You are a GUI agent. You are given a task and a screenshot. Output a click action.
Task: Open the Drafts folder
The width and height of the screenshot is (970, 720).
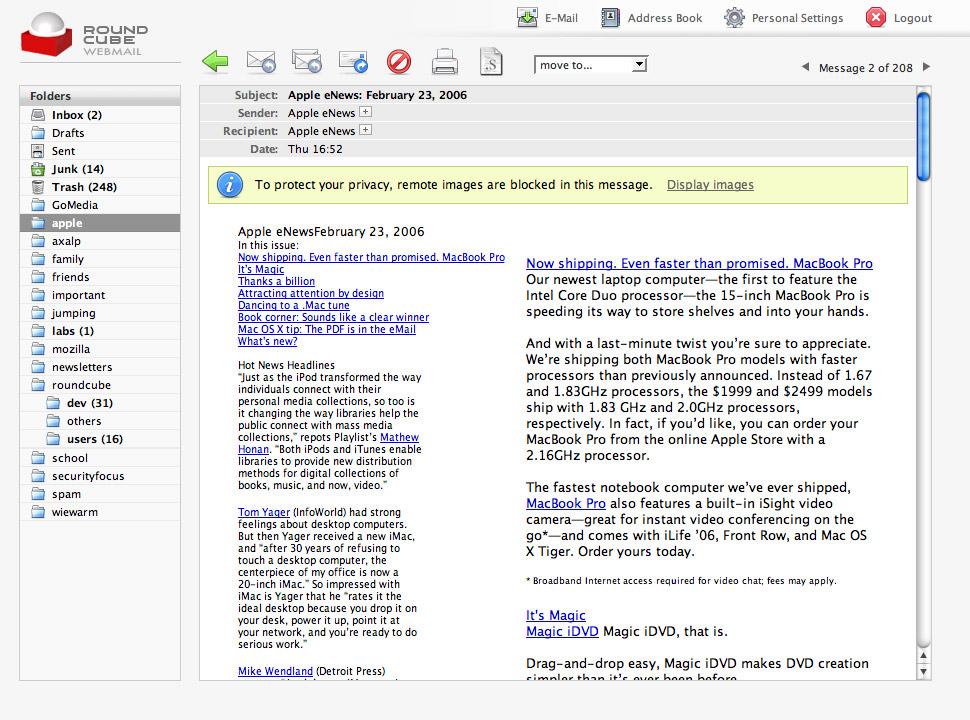pos(100,133)
